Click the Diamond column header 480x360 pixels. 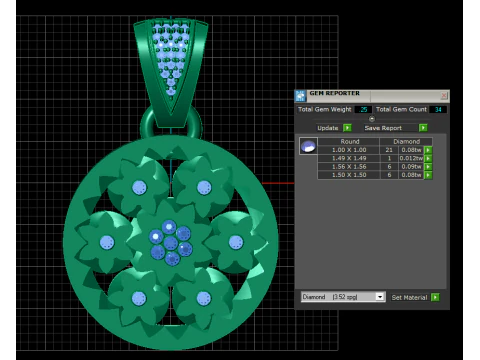tap(406, 141)
